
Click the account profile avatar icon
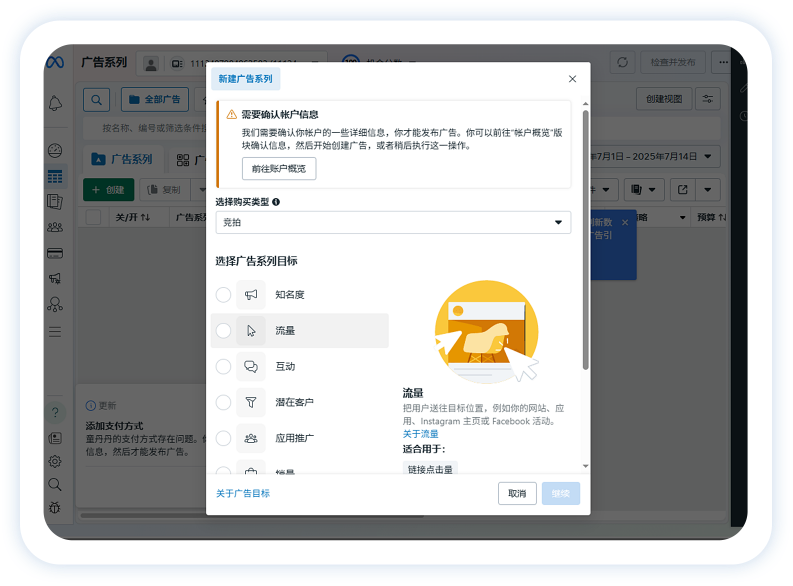[151, 64]
